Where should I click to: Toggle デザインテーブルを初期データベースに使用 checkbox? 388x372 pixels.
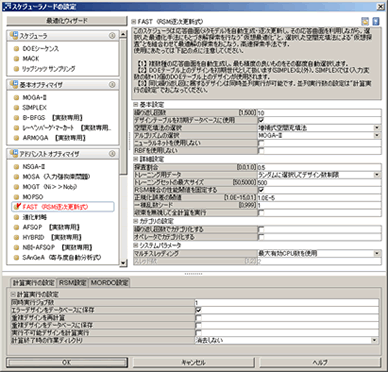tap(261, 120)
